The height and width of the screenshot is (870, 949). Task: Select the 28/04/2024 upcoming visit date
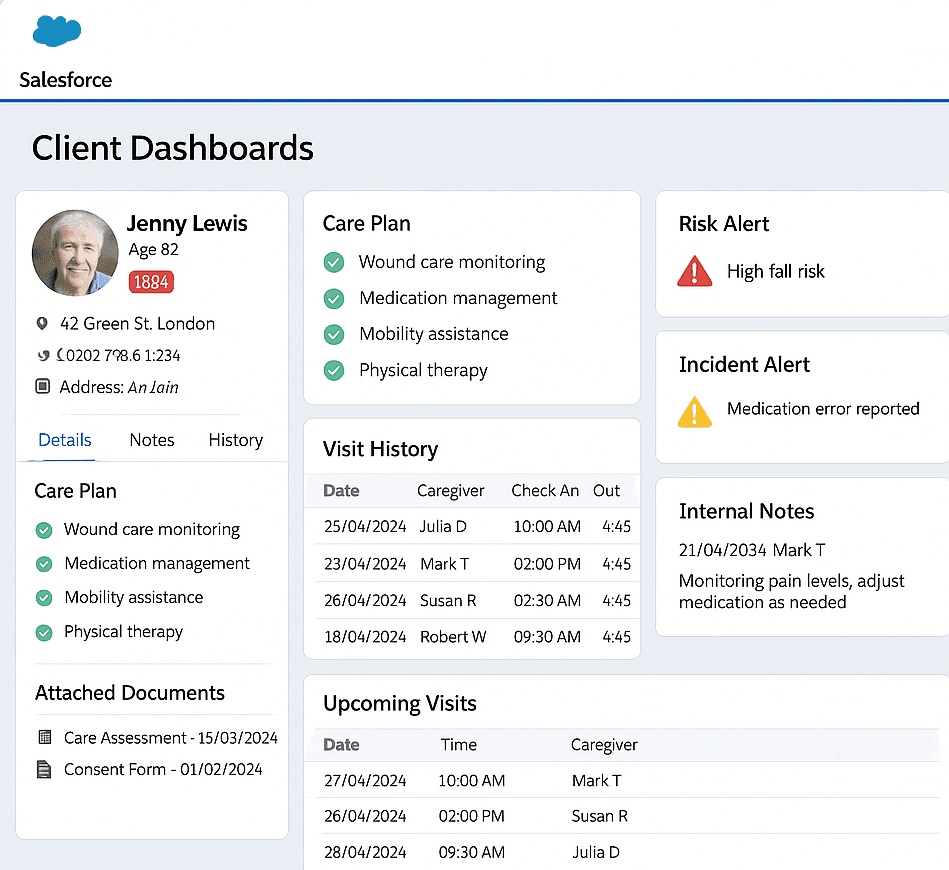point(365,852)
